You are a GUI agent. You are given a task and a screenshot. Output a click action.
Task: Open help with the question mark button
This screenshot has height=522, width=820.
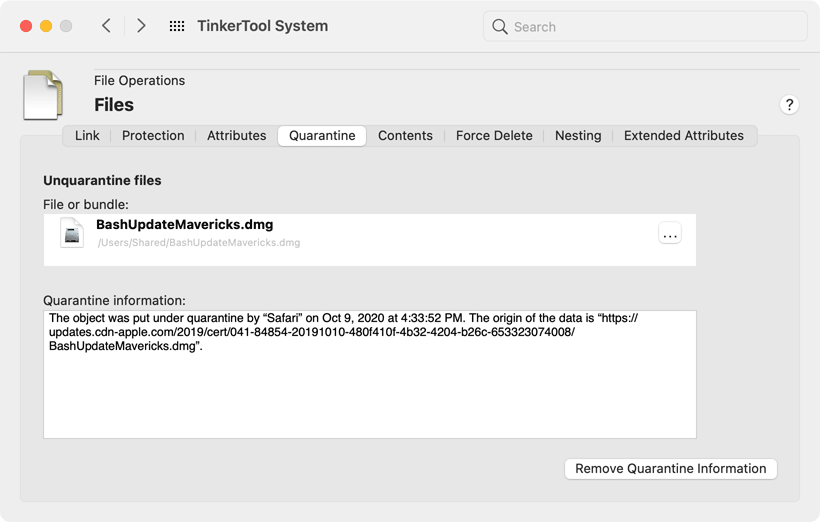pyautogui.click(x=789, y=105)
